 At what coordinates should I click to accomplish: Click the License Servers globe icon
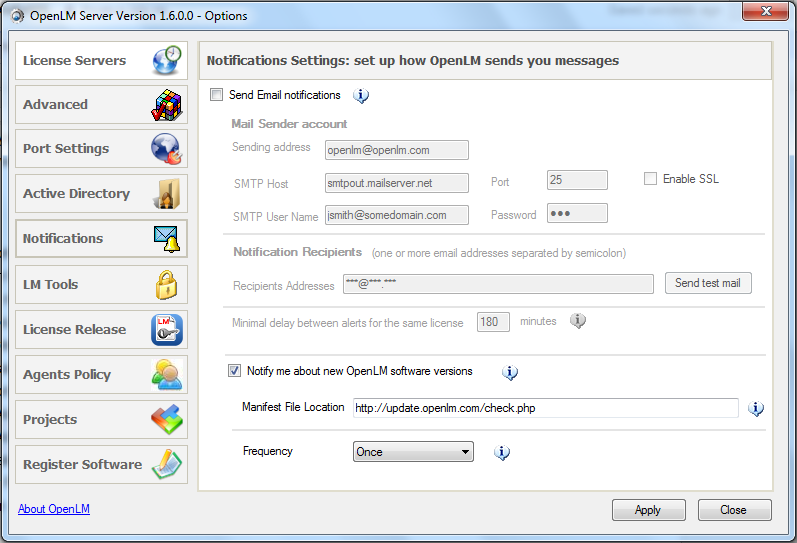[167, 60]
